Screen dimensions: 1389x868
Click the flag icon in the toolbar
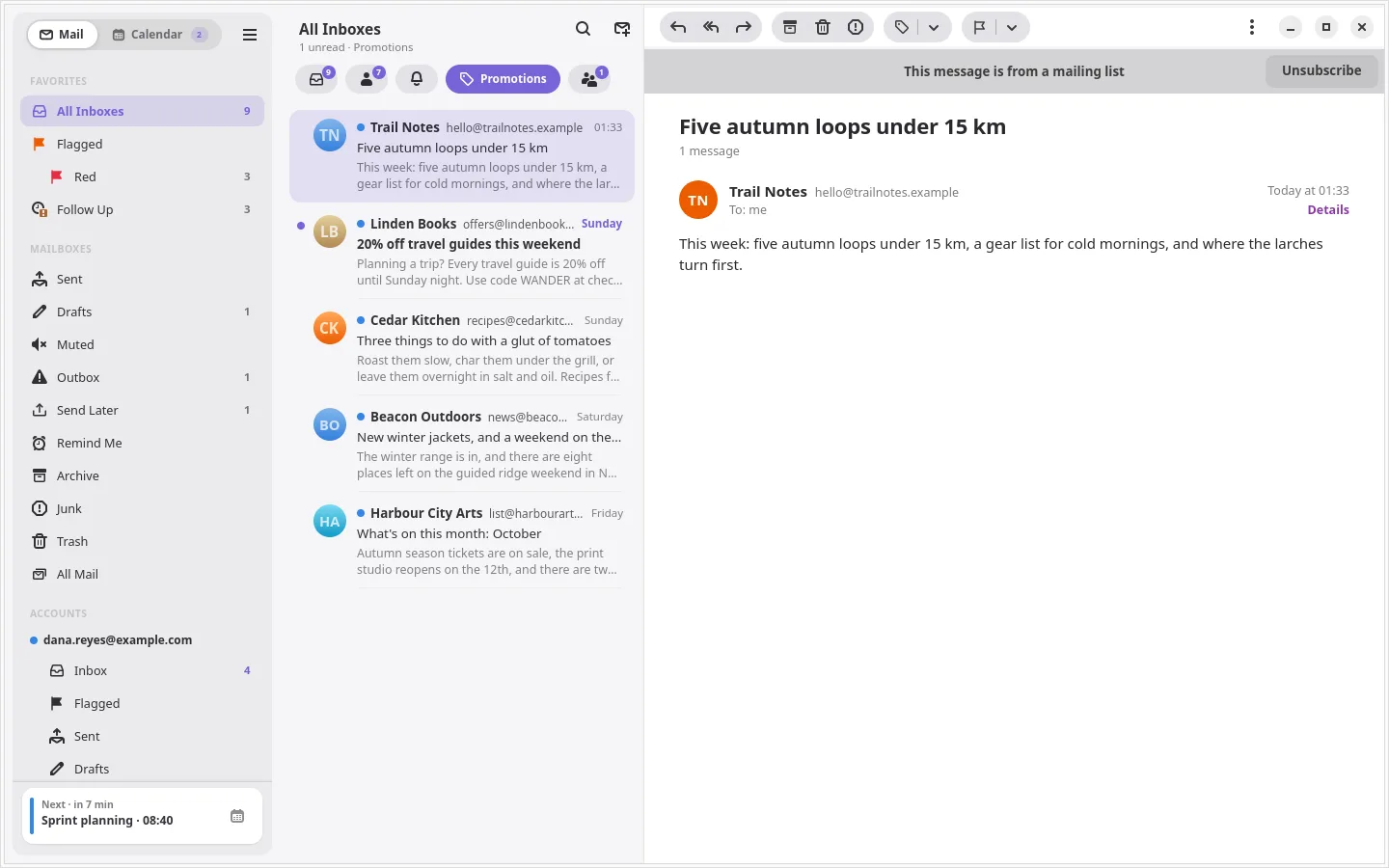click(x=979, y=27)
